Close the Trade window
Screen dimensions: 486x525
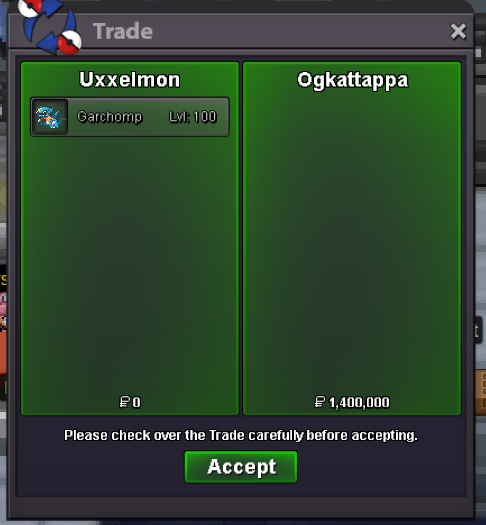click(458, 31)
